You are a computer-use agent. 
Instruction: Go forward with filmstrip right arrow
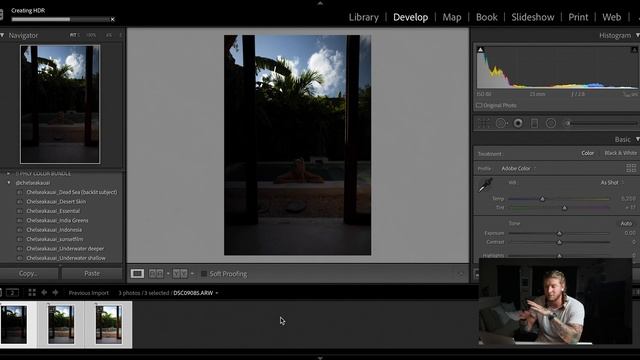[55, 292]
